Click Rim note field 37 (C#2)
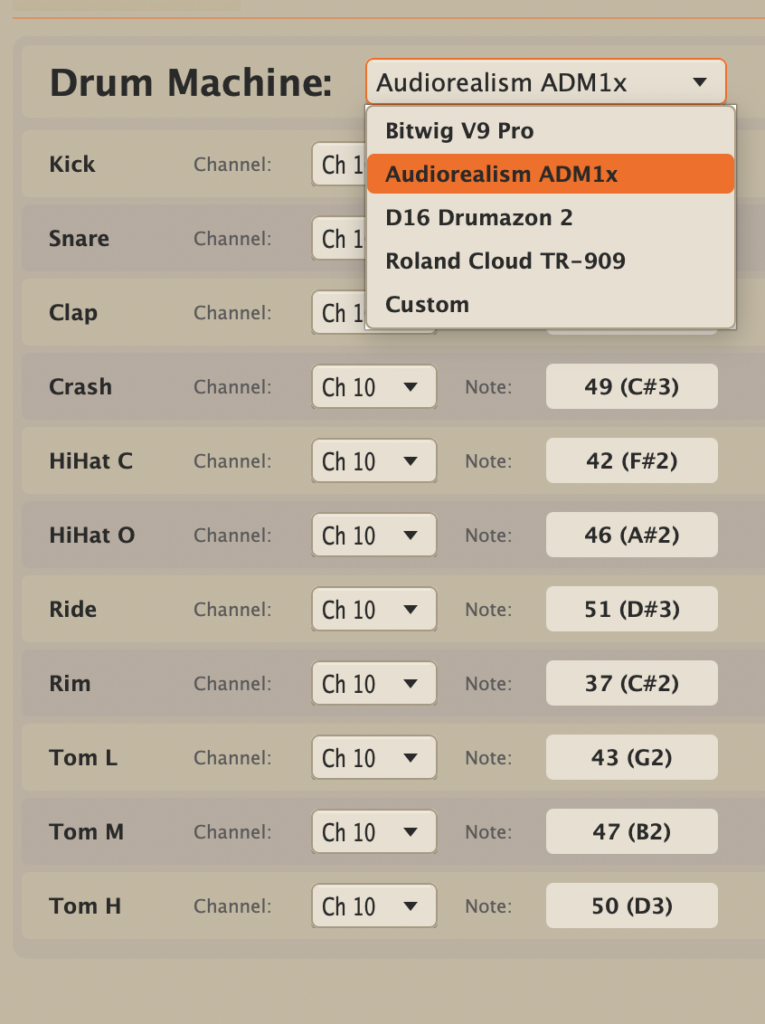The image size is (765, 1024). 631,684
